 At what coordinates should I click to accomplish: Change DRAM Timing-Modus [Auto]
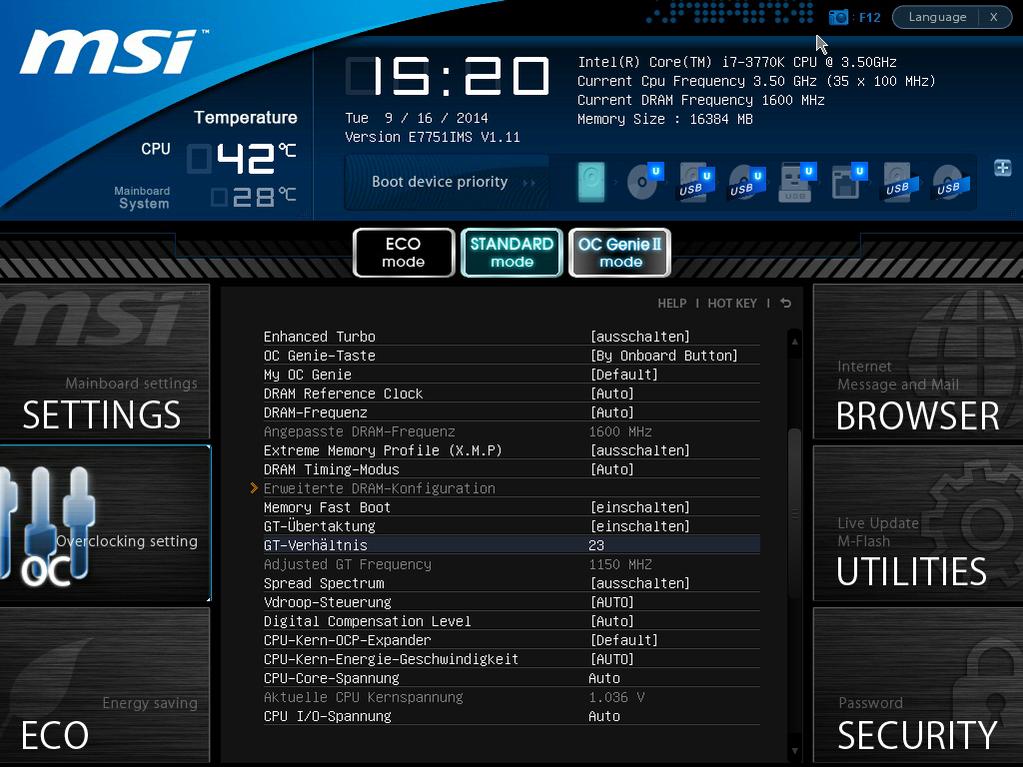(x=611, y=469)
